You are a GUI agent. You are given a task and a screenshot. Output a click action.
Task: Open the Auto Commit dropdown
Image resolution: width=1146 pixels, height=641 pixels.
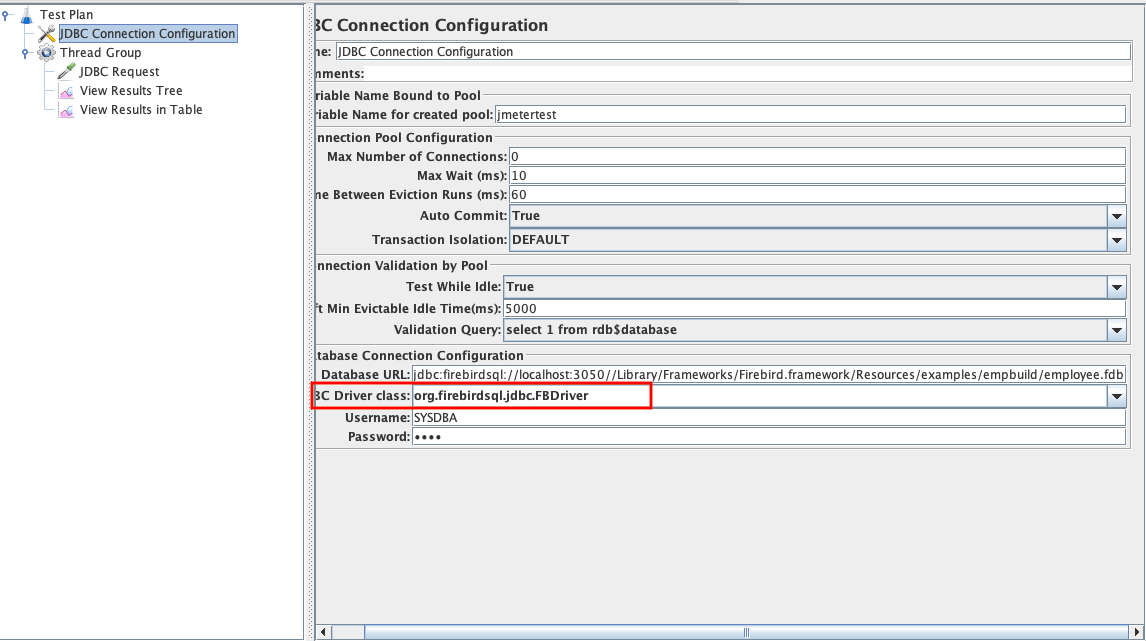pyautogui.click(x=1117, y=215)
